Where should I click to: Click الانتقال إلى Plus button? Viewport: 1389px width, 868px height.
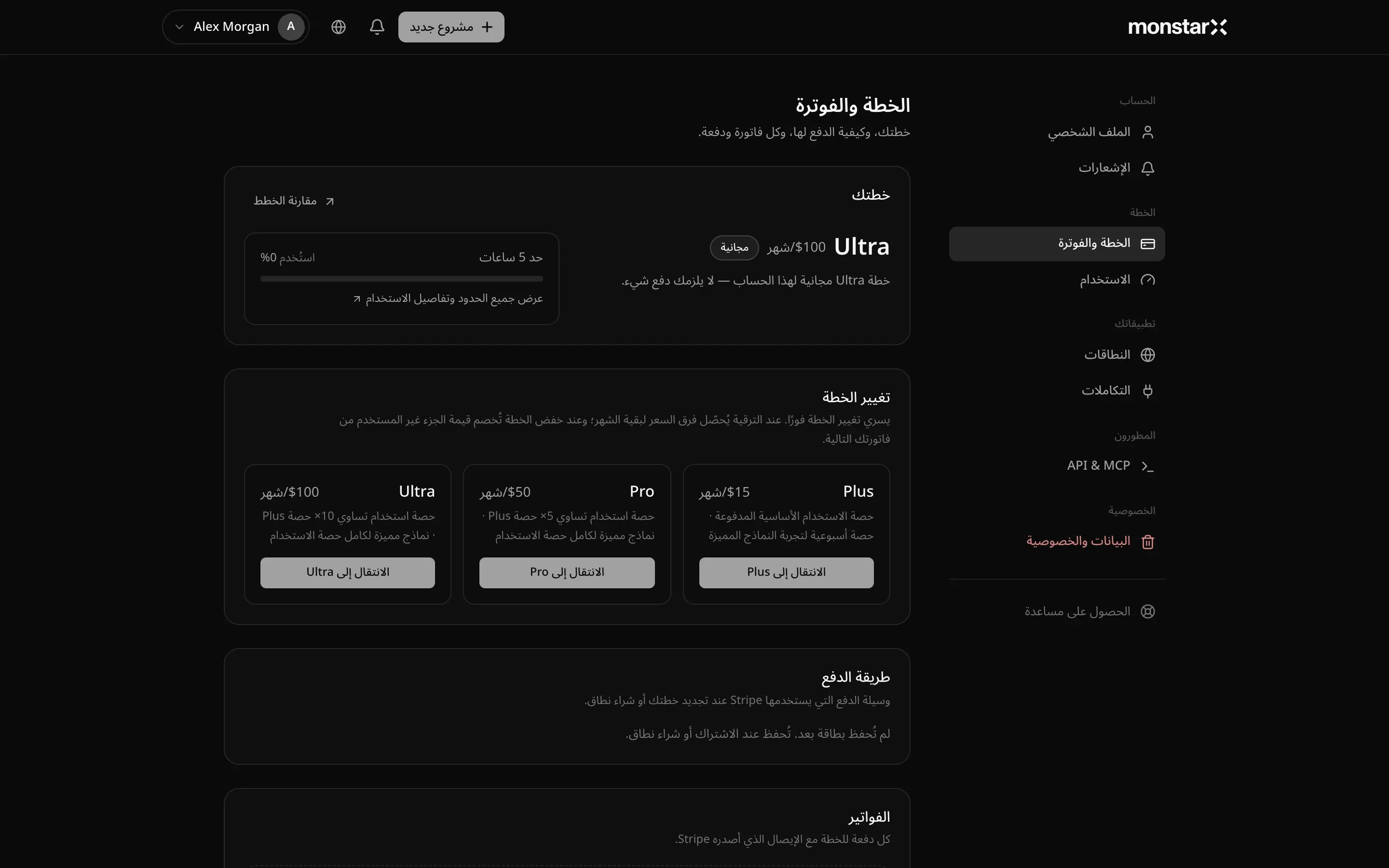786,572
